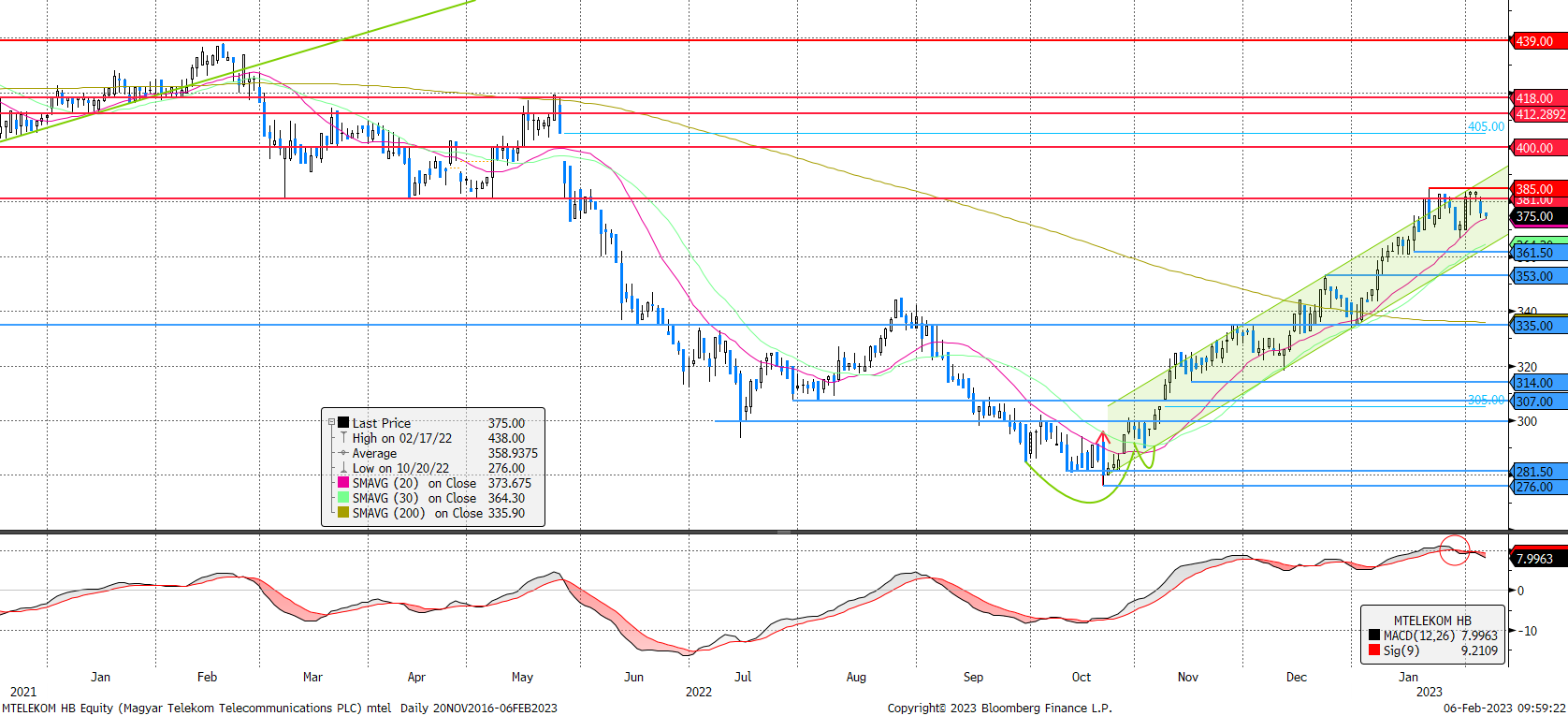Click the 7.9963 MACD axis value tag

1539,559
